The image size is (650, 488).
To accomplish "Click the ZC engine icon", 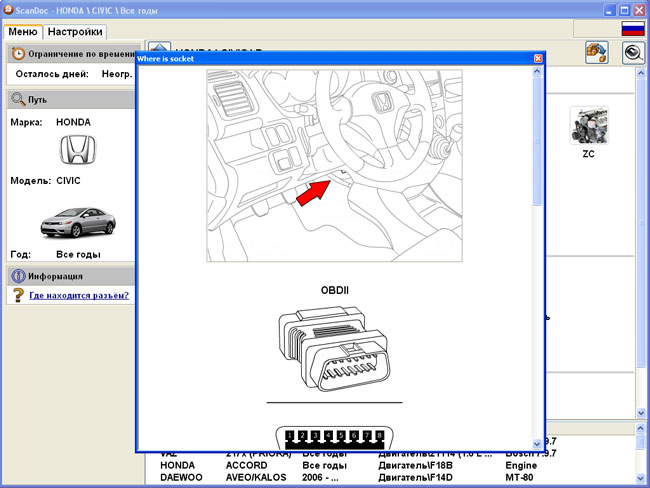I will pyautogui.click(x=588, y=127).
